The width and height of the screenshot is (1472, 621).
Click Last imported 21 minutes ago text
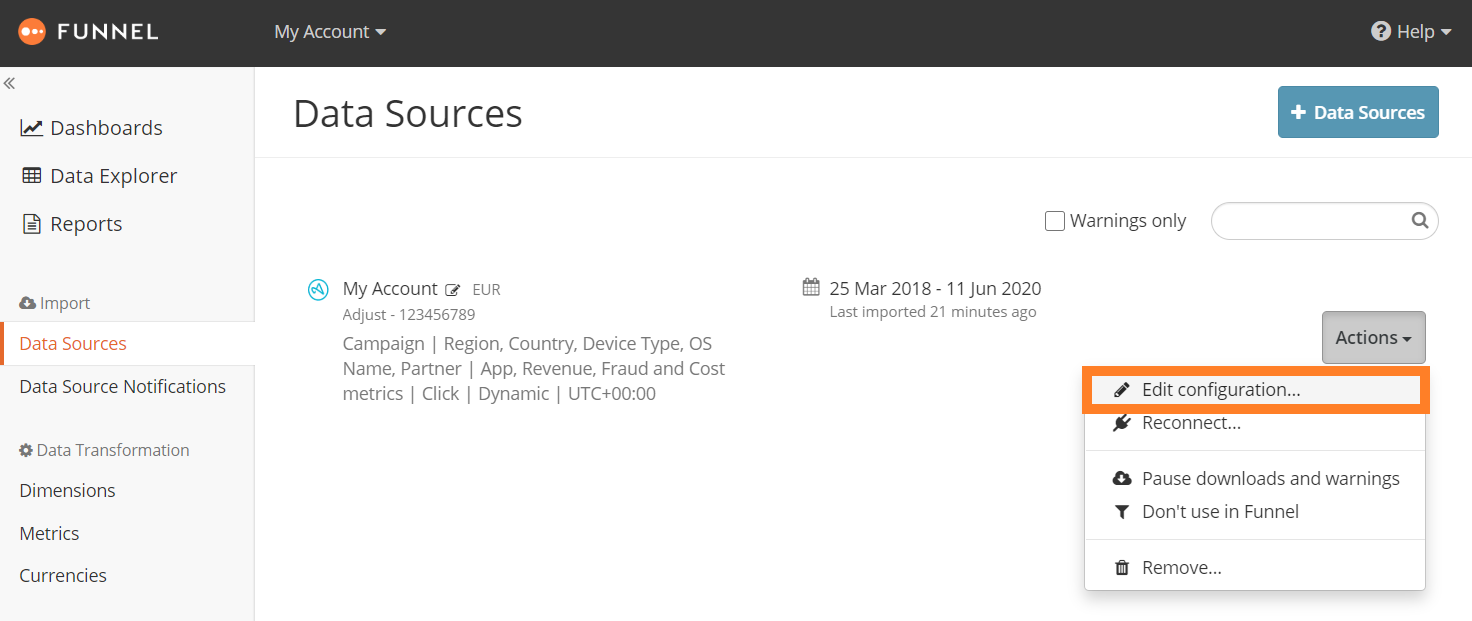pos(933,312)
